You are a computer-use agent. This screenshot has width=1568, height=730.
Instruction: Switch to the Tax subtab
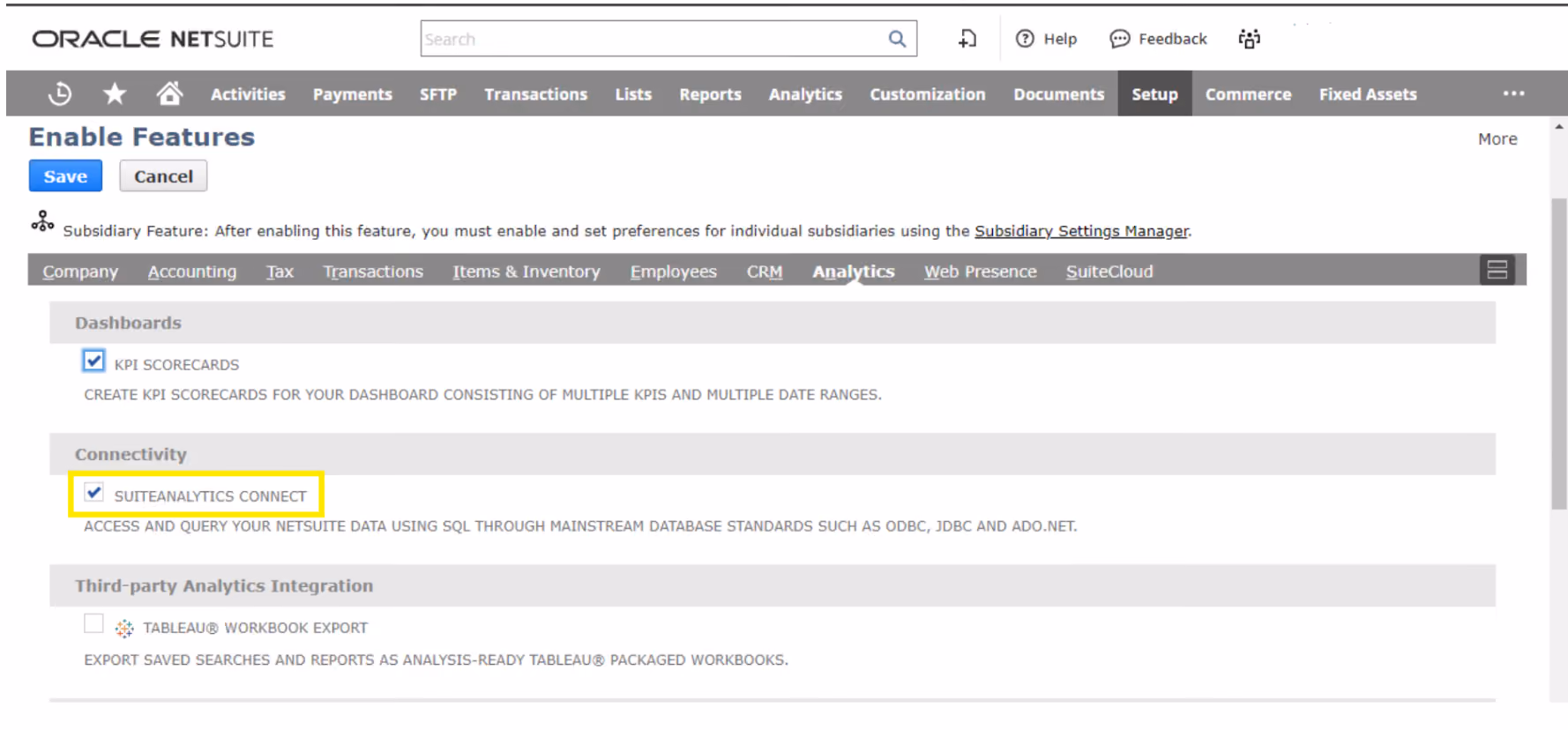pos(280,272)
